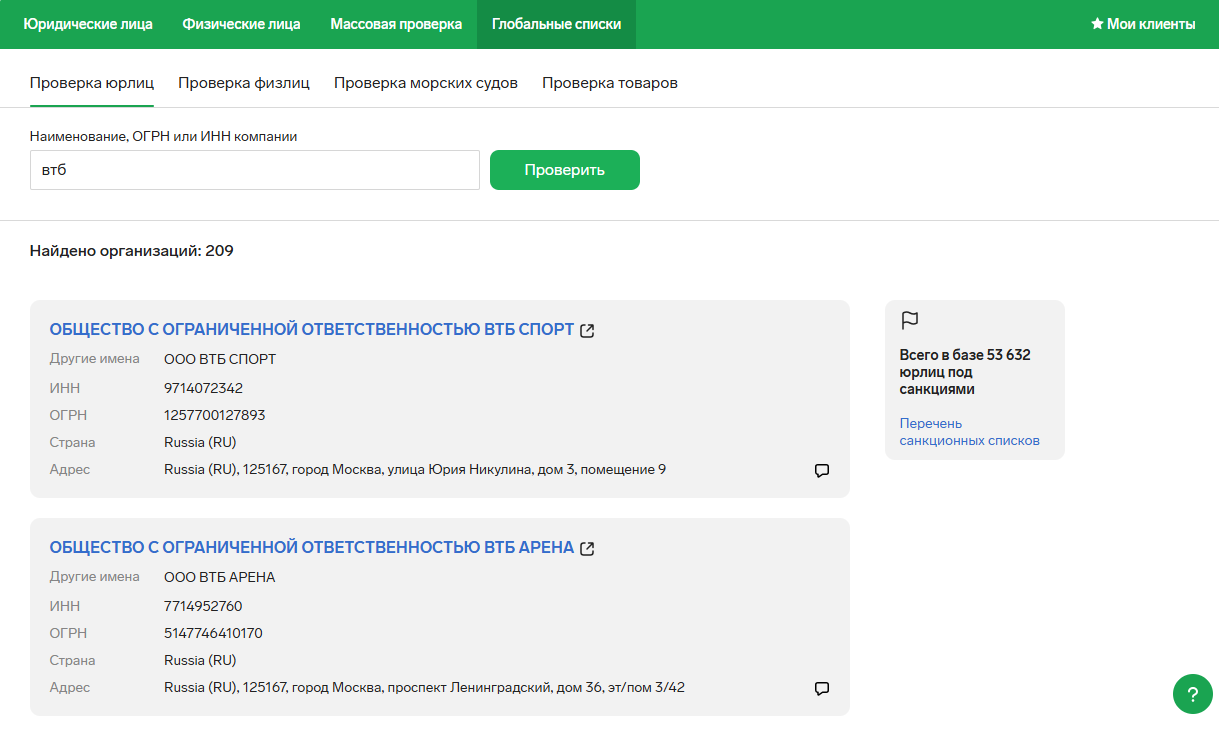Switch to Проверка юрлиц tab

(92, 83)
